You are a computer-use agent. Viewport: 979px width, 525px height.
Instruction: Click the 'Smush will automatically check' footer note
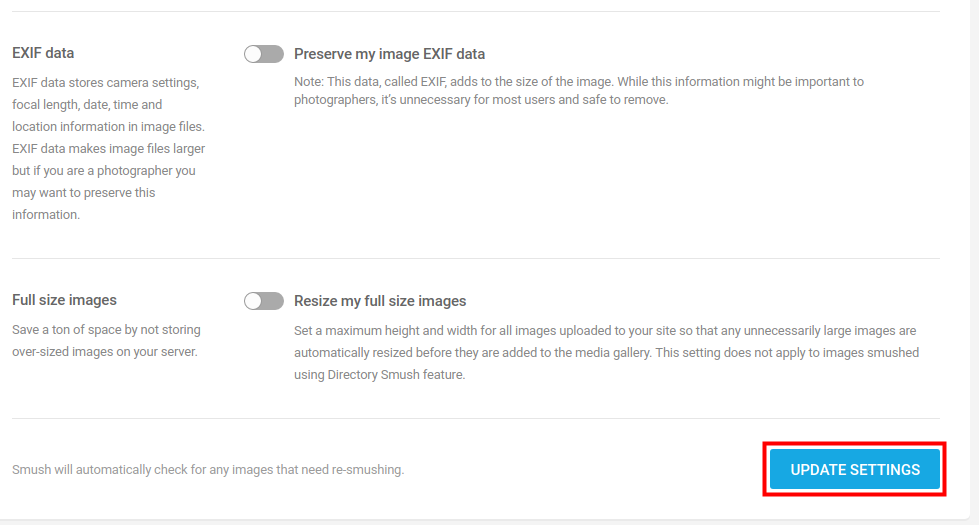(208, 470)
